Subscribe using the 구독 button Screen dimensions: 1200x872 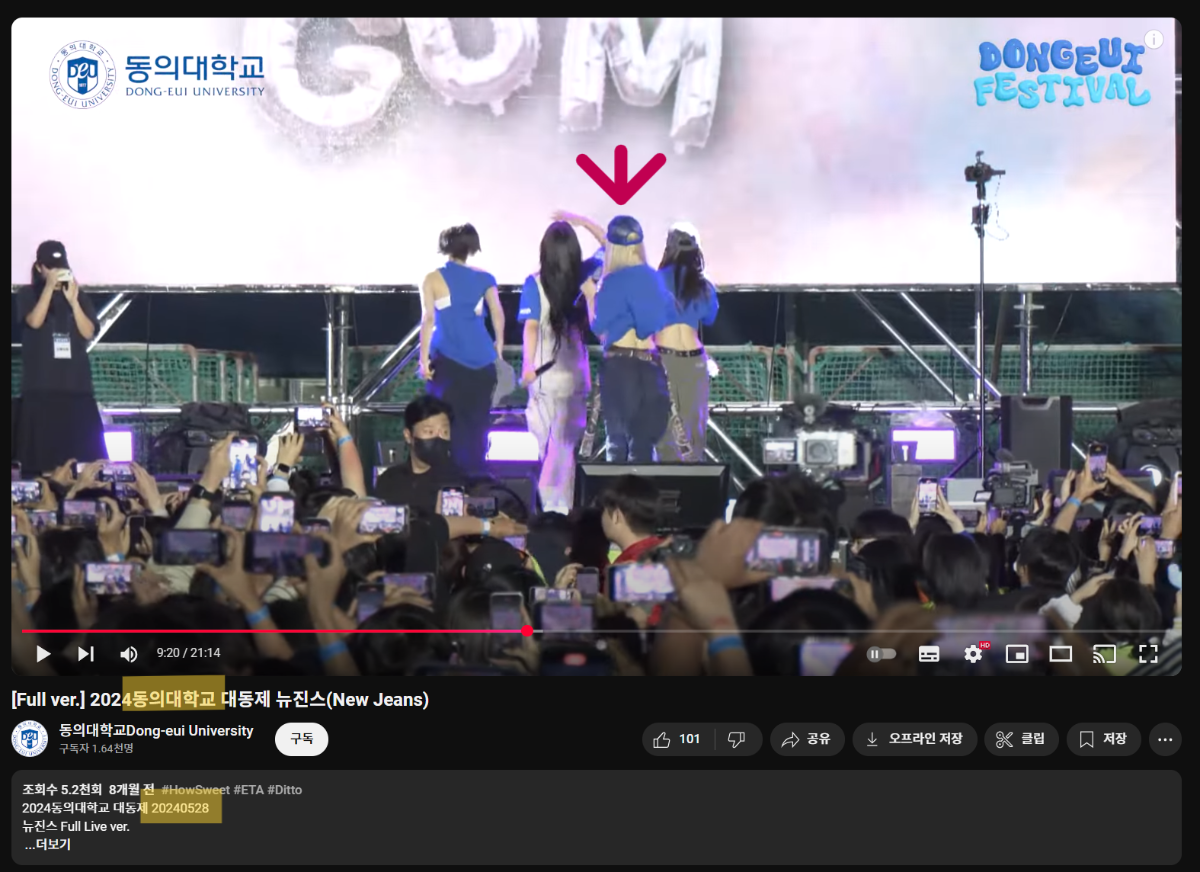click(x=301, y=739)
